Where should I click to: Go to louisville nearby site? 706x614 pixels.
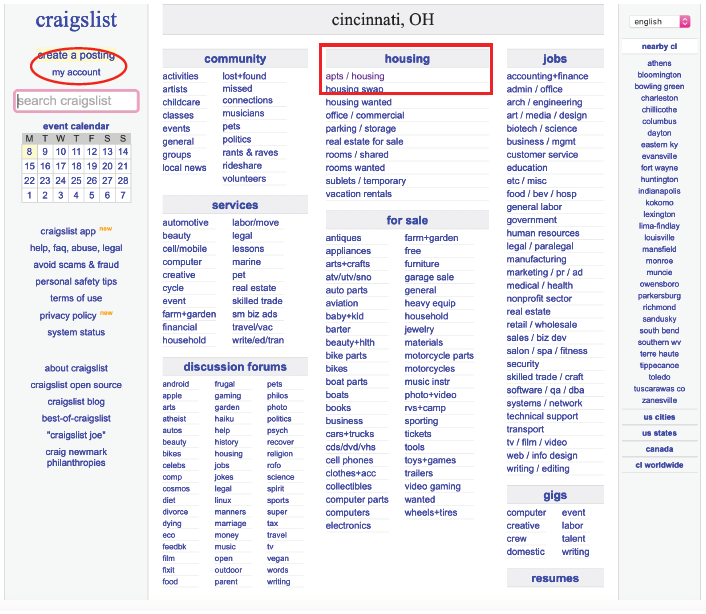point(659,238)
